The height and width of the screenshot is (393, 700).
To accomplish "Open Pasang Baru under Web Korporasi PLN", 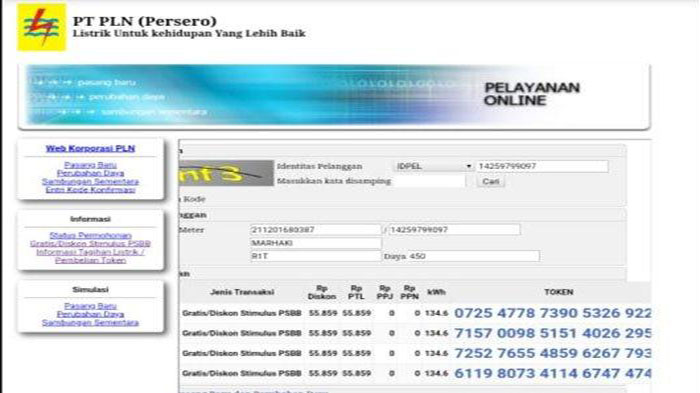I will click(x=90, y=165).
